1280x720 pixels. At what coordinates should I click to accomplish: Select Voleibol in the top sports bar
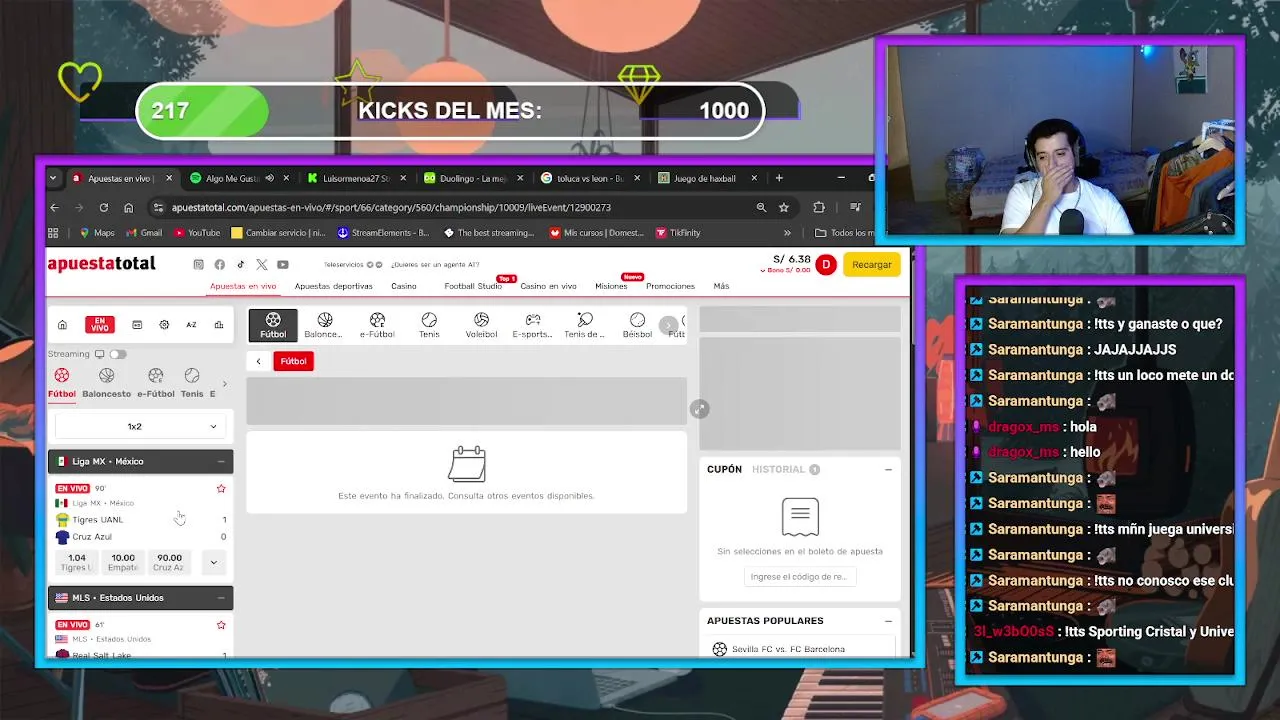[x=481, y=325]
